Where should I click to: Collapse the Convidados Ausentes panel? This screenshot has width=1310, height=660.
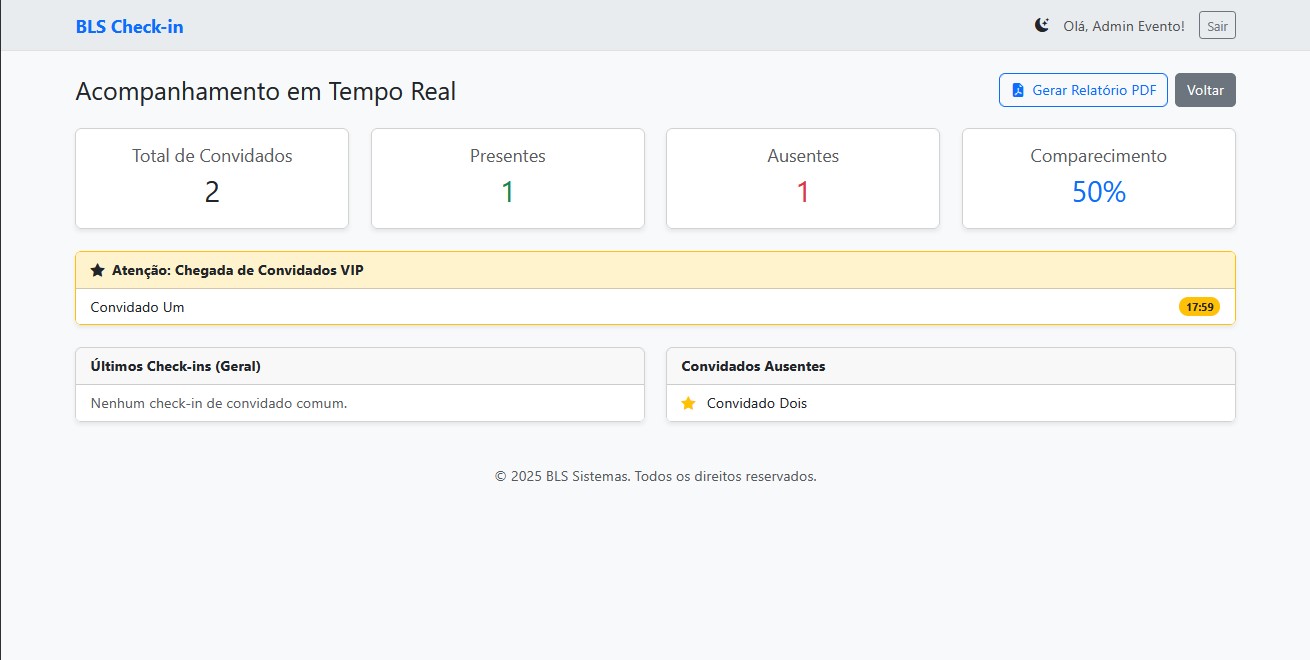(752, 366)
